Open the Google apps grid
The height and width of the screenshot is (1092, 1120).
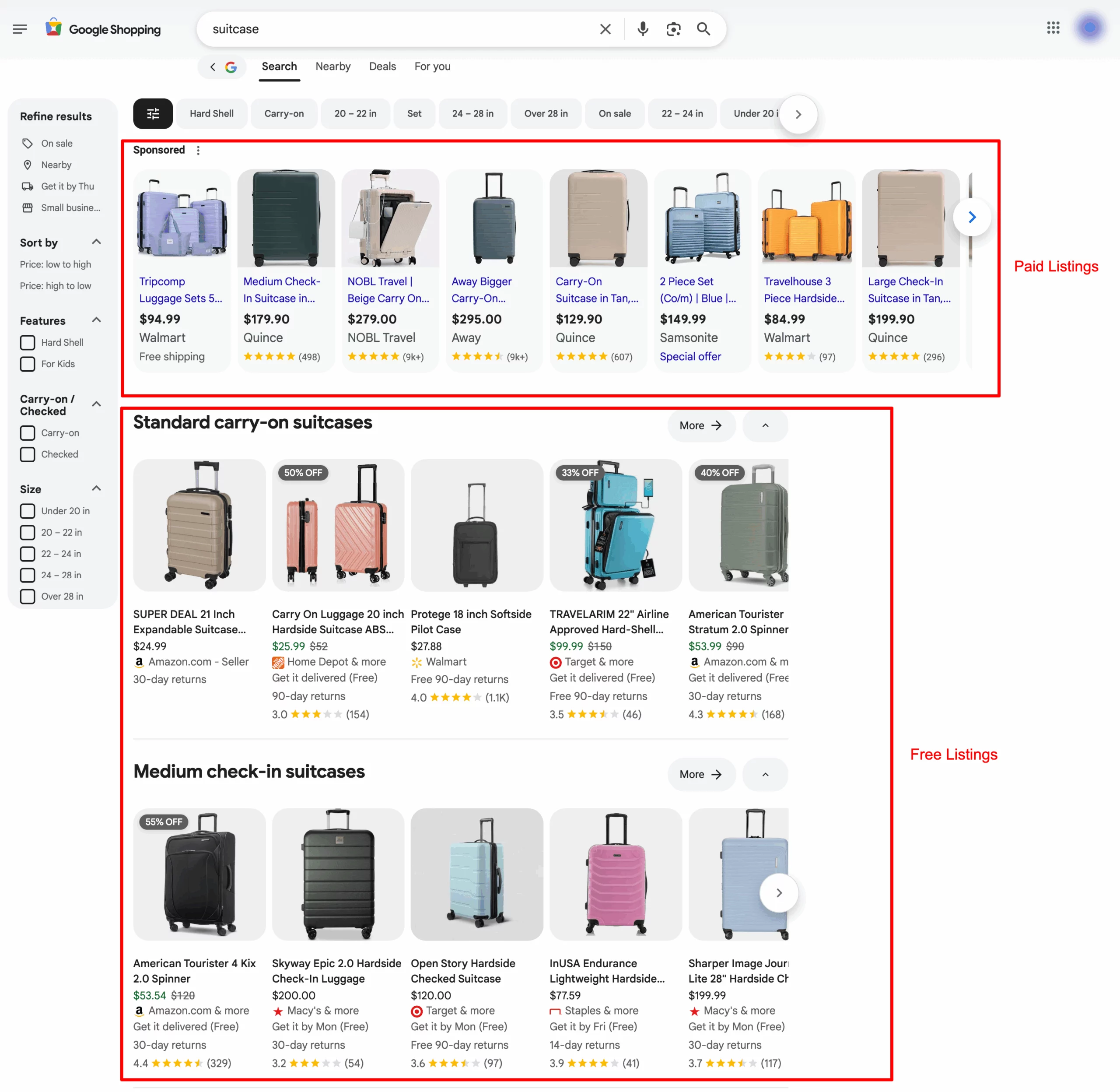coord(1053,28)
